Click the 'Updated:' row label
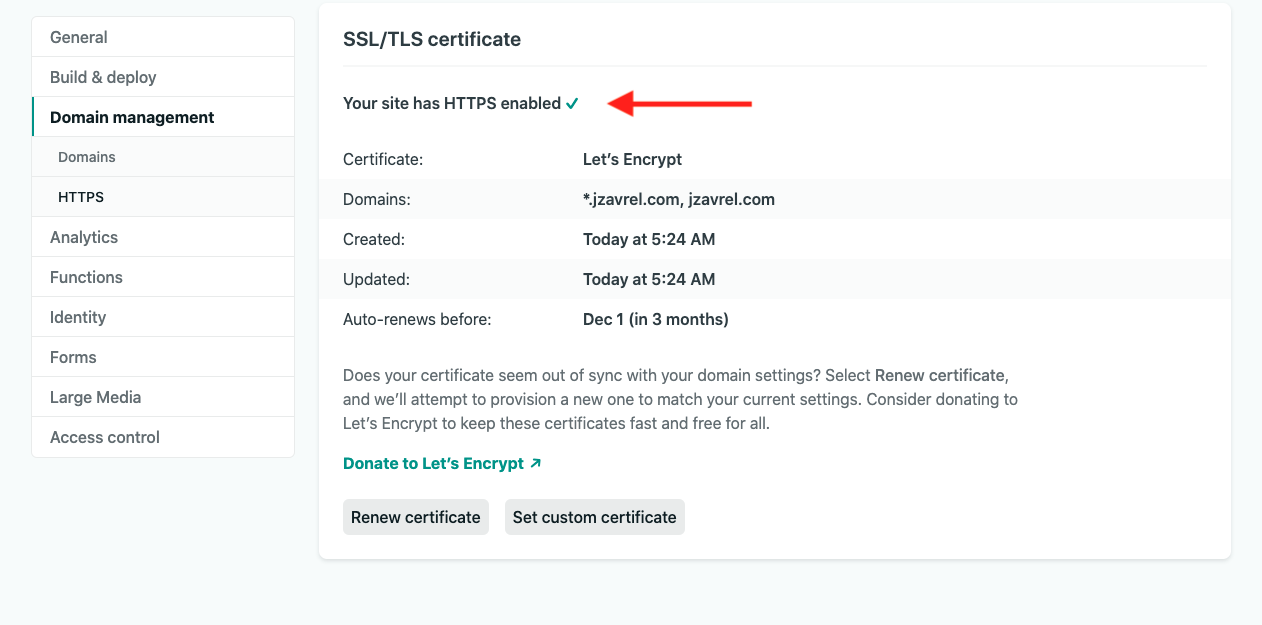This screenshot has height=625, width=1262. coord(376,279)
